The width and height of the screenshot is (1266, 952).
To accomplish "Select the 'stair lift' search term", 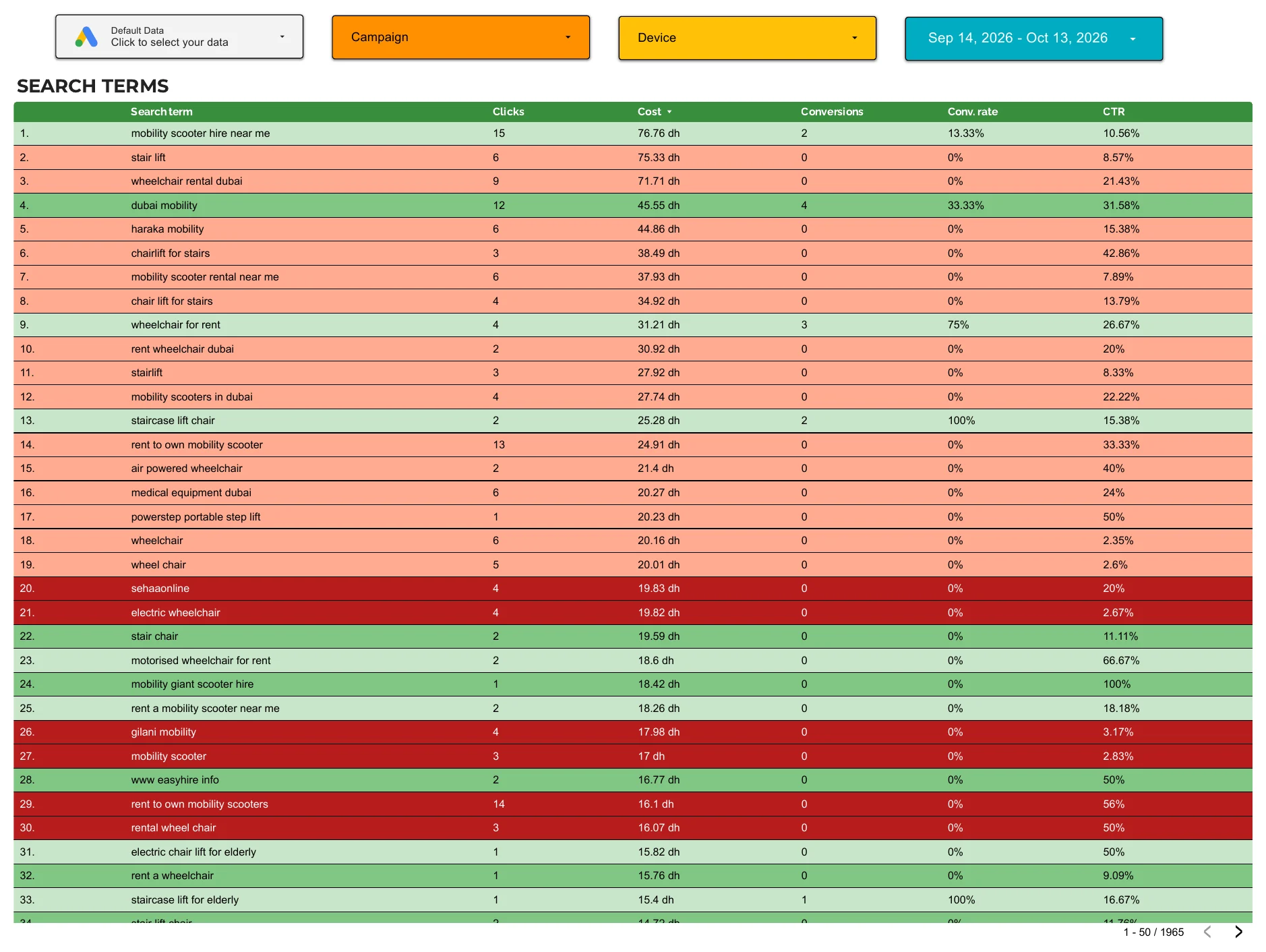I will coord(148,158).
